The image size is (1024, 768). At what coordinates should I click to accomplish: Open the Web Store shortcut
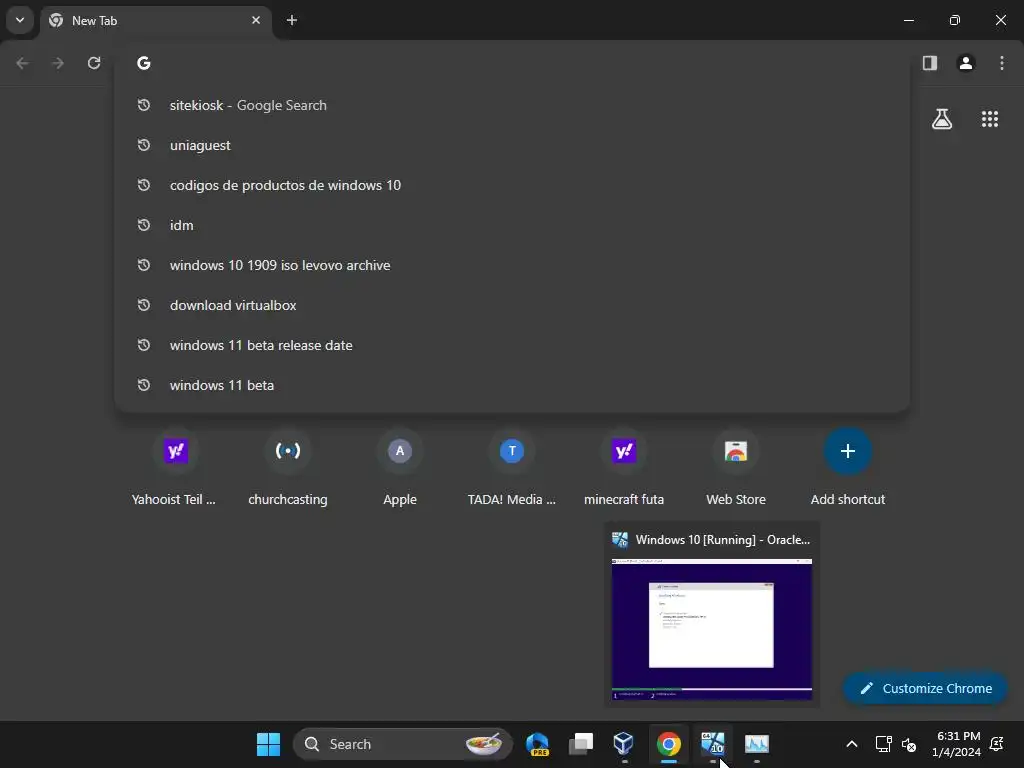tap(736, 467)
